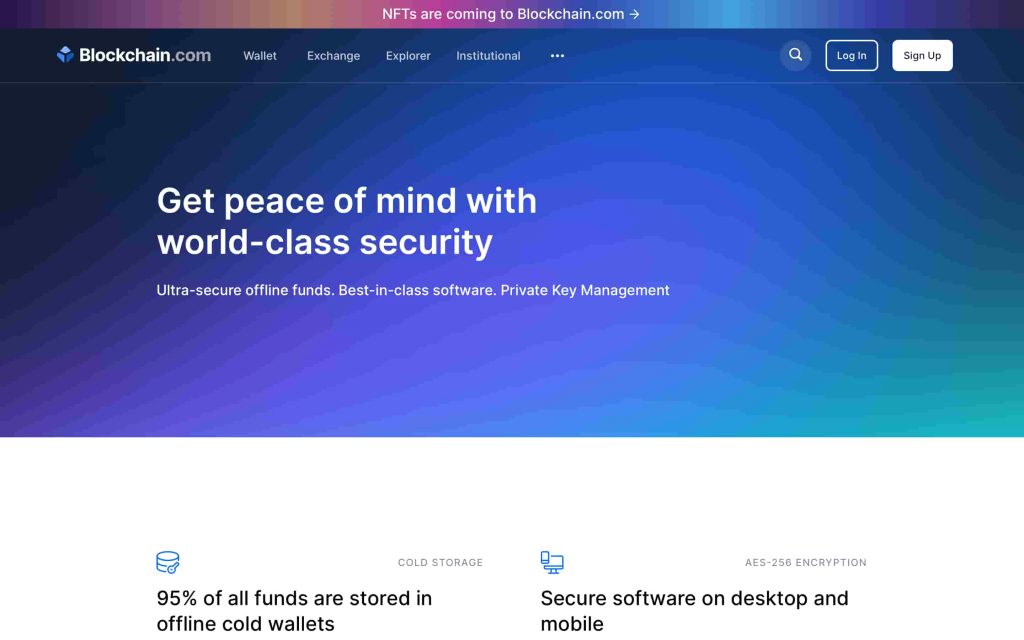Open the Institutional page from navigation

click(488, 56)
